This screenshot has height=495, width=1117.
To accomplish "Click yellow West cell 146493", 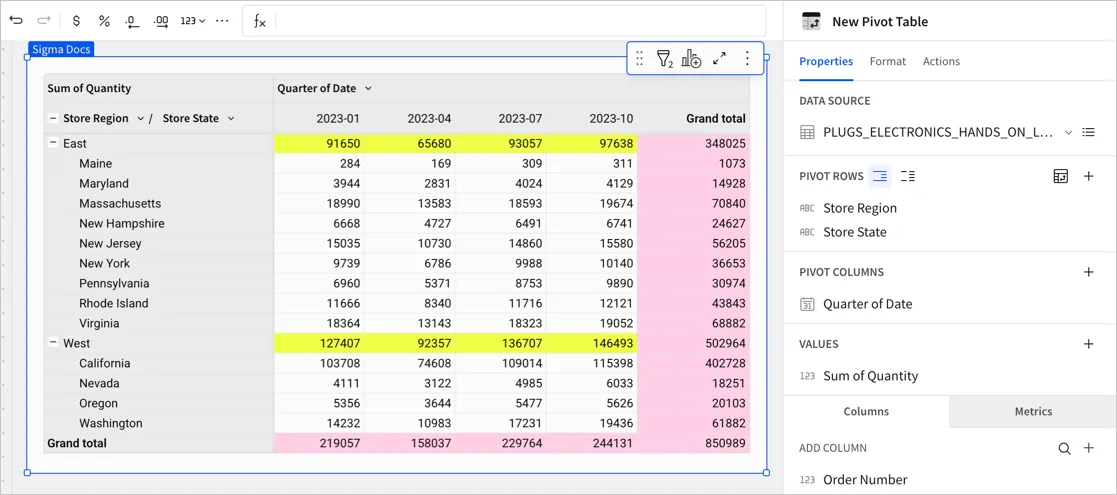I will (592, 343).
